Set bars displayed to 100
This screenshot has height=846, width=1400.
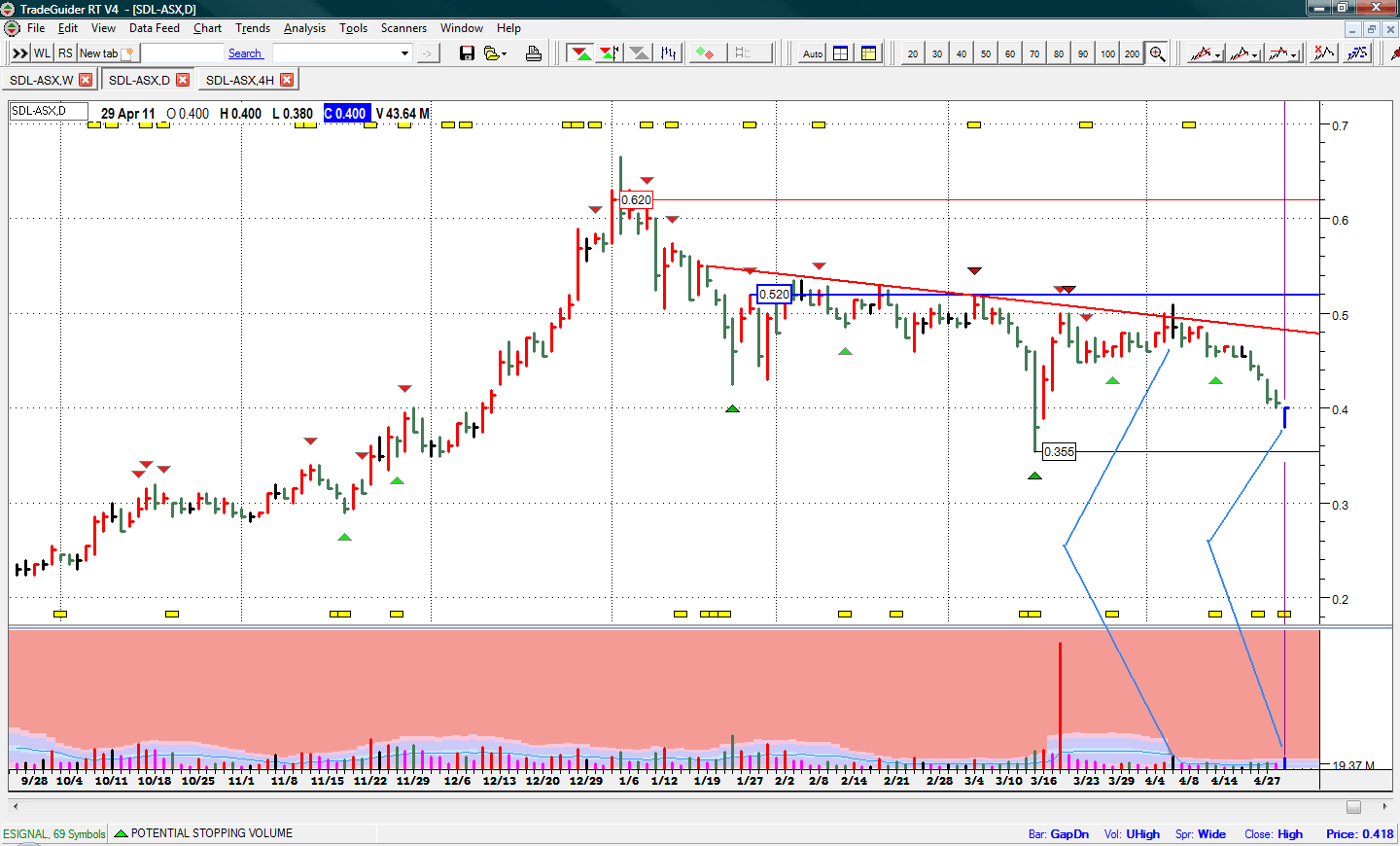(x=1107, y=53)
